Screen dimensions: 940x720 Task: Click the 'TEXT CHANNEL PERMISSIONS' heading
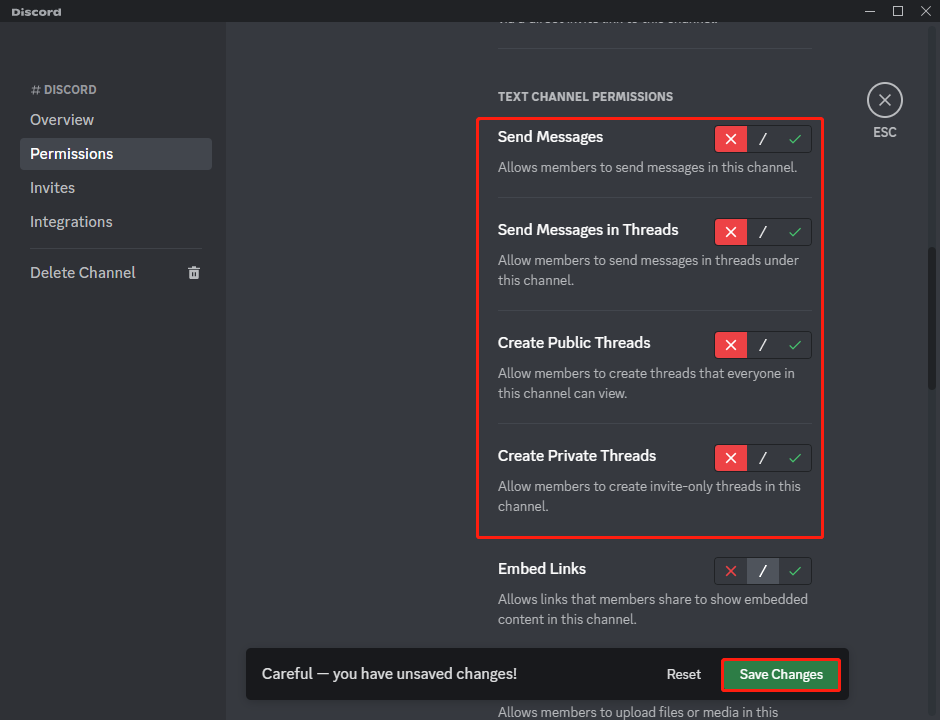pyautogui.click(x=585, y=97)
